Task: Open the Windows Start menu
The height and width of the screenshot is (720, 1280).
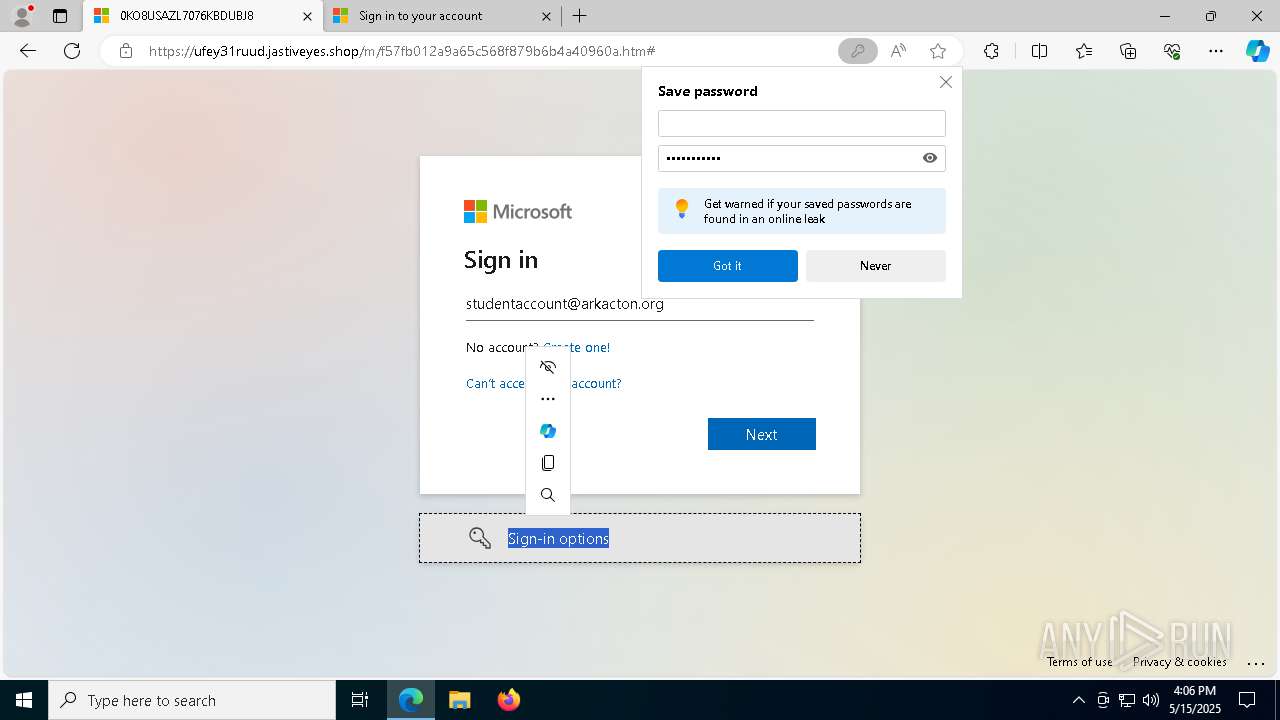Action: point(24,700)
